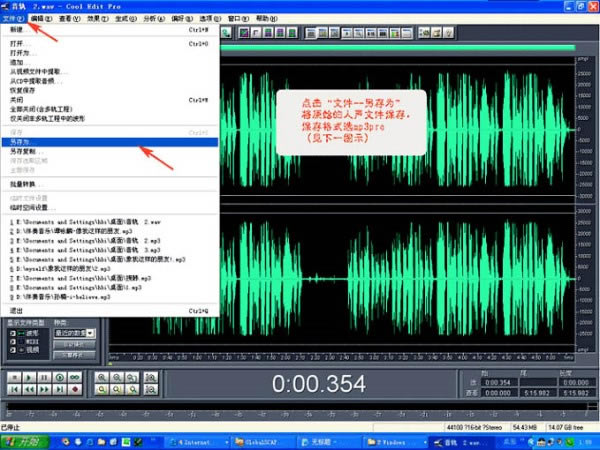
Task: Click the Zoom Out Full icon
Action: coord(132,377)
